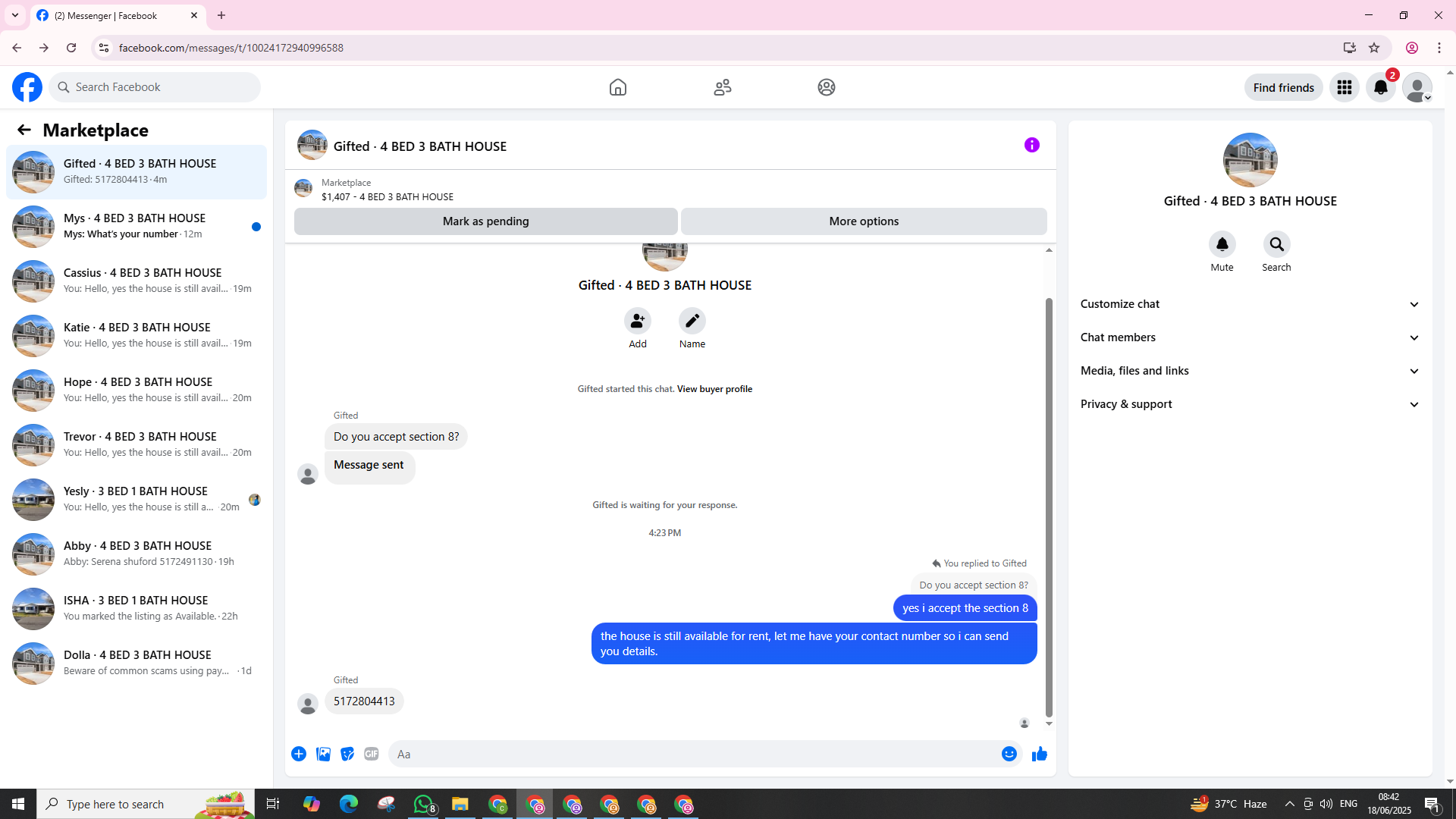This screenshot has width=1456, height=819.
Task: Open the Chrome menu three dots
Action: pos(1439,48)
